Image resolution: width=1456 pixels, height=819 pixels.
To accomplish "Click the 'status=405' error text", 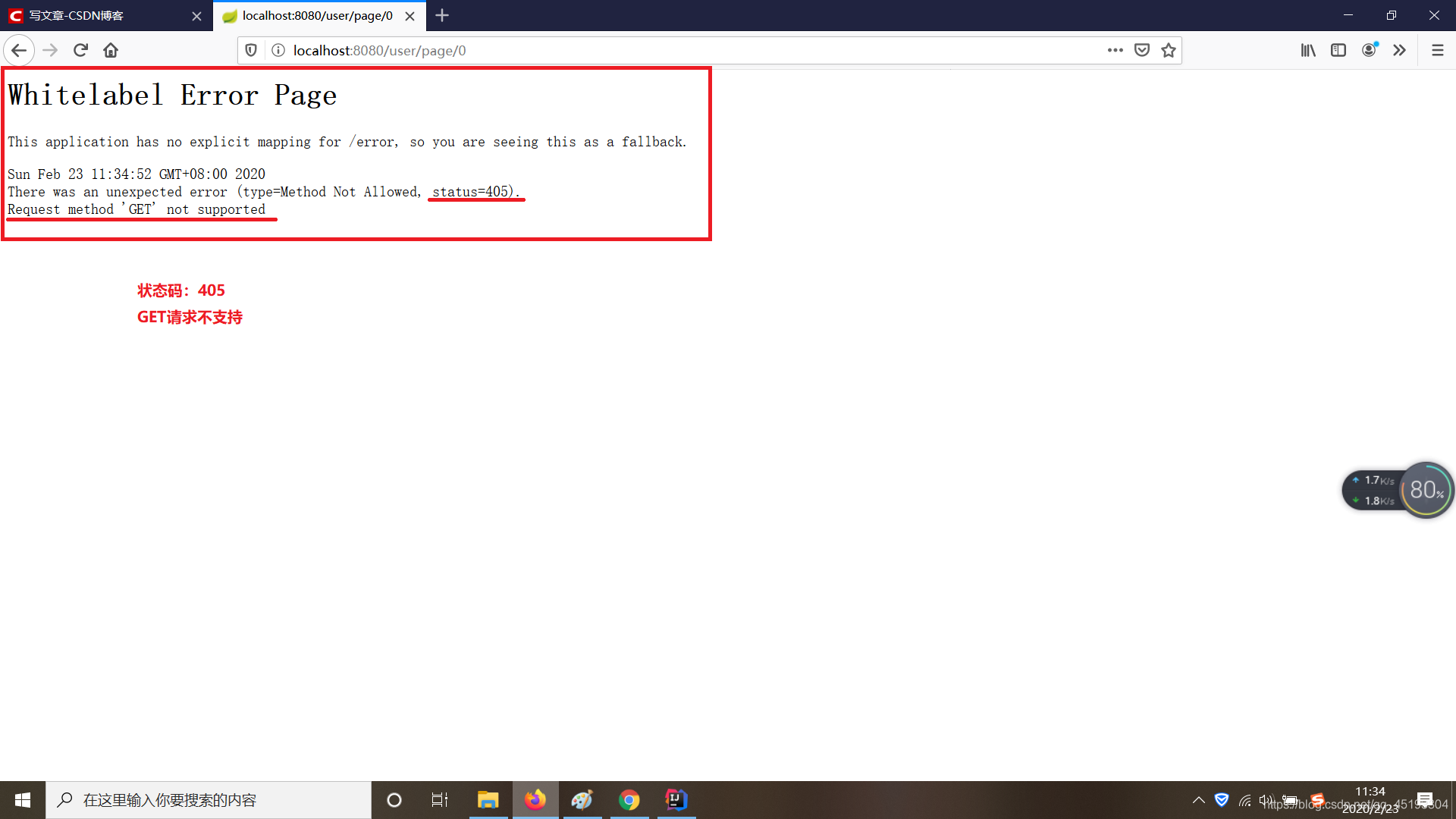I will 475,192.
